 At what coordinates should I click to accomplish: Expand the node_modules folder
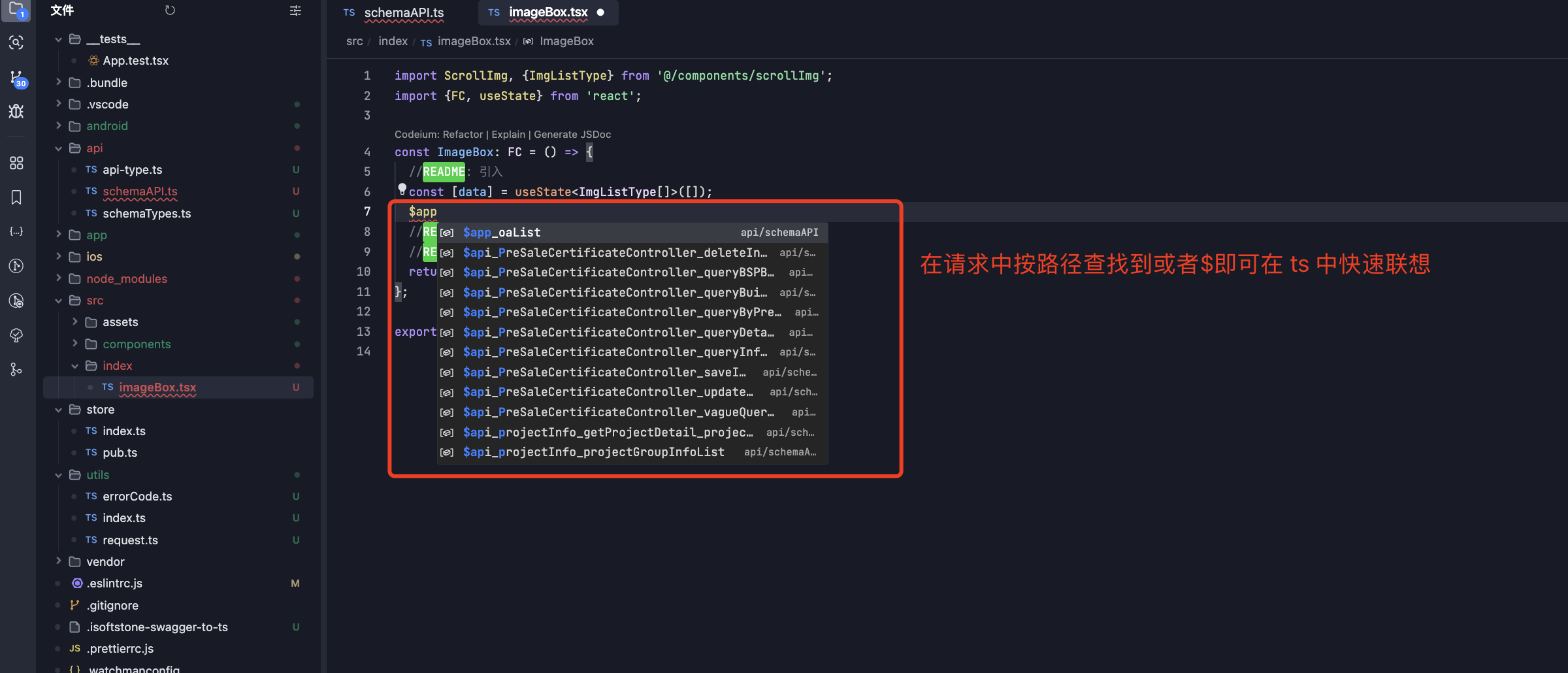click(x=58, y=278)
